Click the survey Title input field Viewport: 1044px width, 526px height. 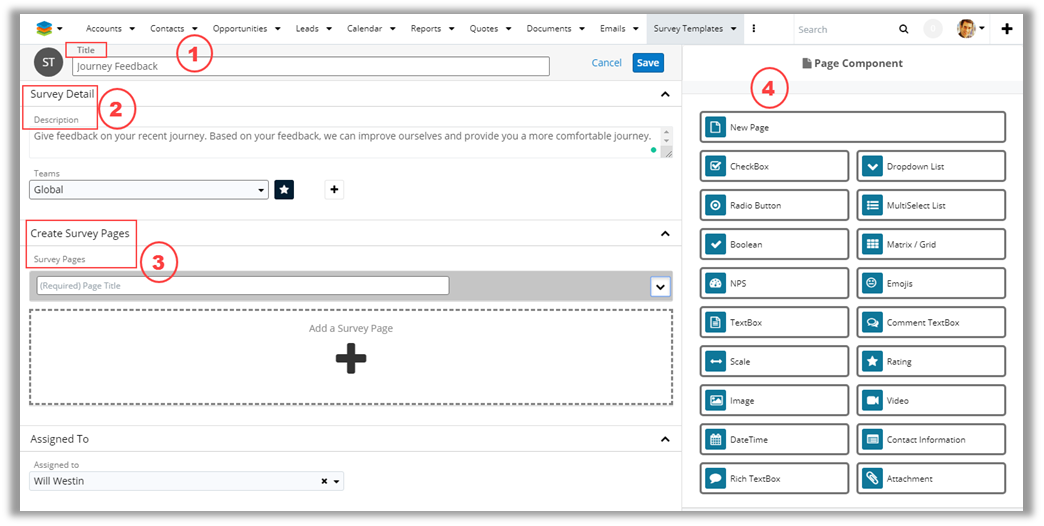pos(310,67)
